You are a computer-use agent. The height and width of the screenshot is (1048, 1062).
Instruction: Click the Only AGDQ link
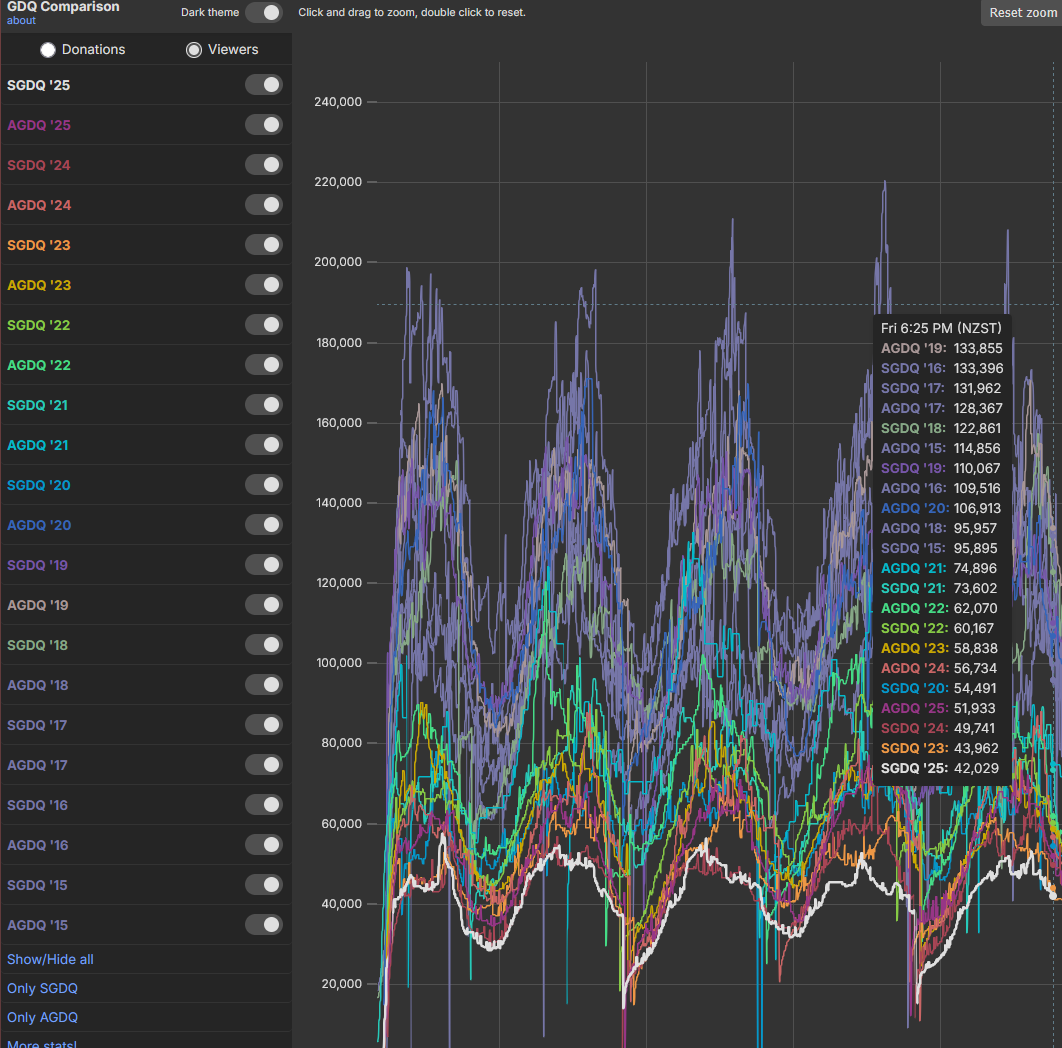(x=42, y=1018)
